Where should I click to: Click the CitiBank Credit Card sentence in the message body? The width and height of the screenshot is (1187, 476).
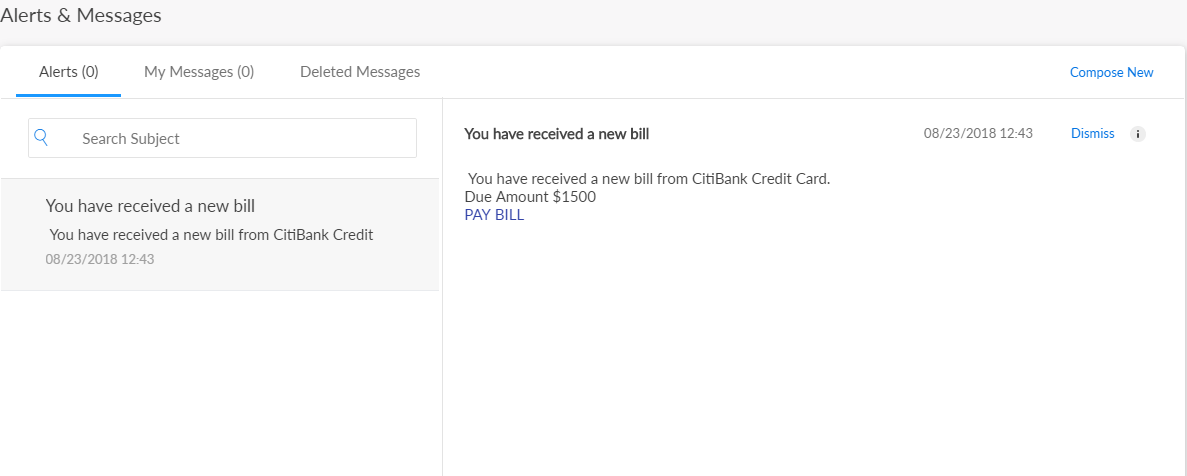point(649,179)
